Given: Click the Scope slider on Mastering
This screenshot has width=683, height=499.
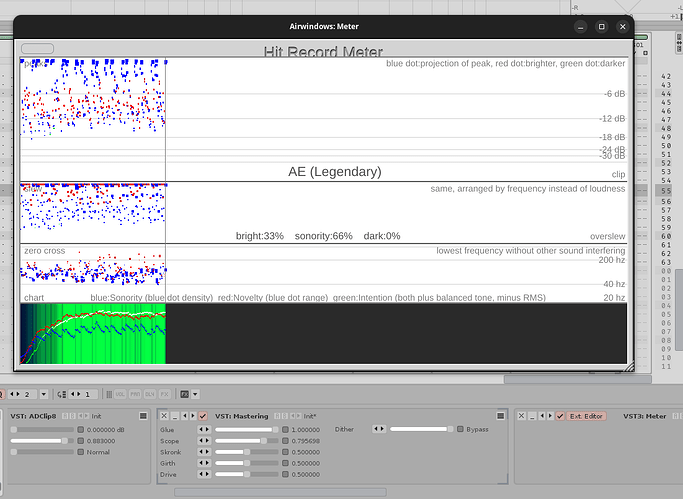Looking at the screenshot, I should point(247,441).
